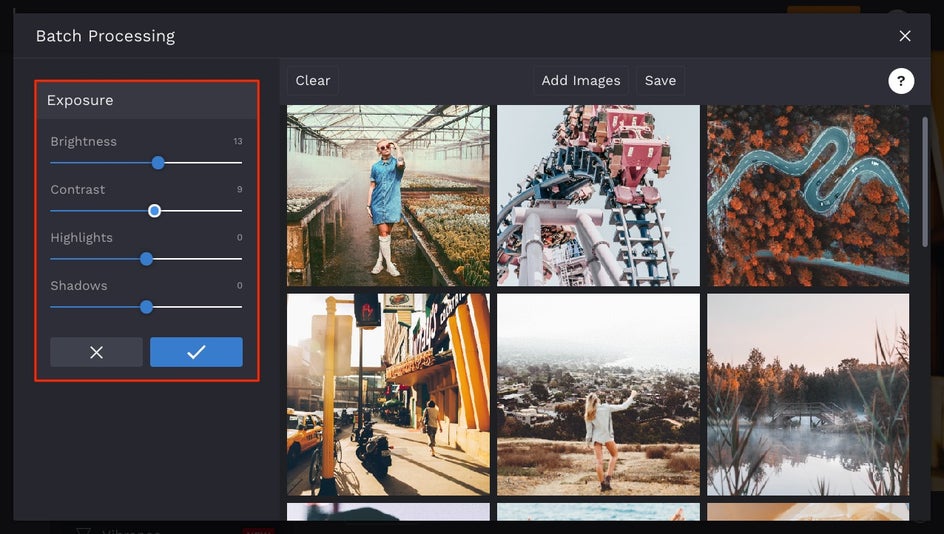The height and width of the screenshot is (534, 944).
Task: Select the greenhouse woman photo thumbnail
Action: tap(388, 196)
